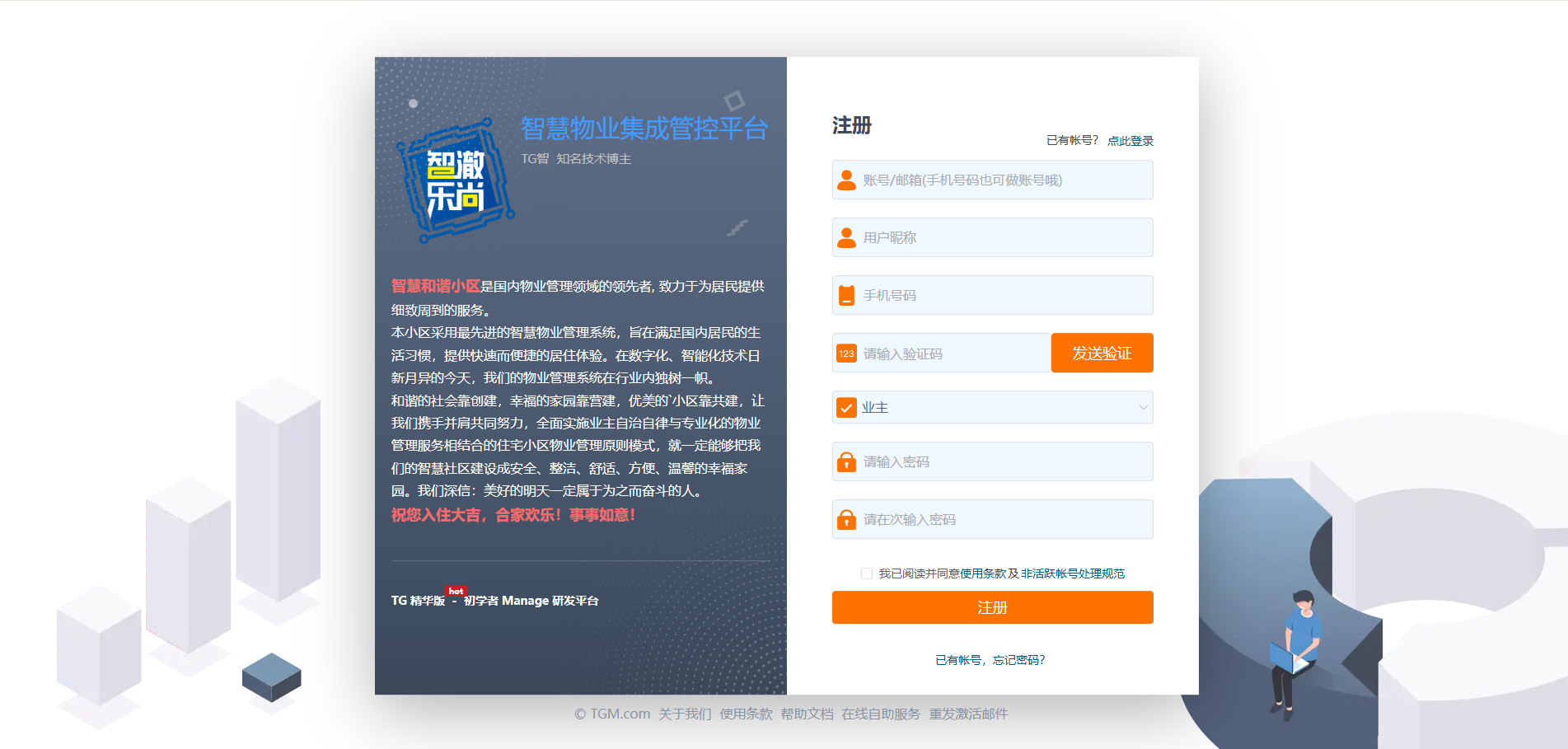Click the orange 注册 register button
The height and width of the screenshot is (749, 1568).
[992, 607]
